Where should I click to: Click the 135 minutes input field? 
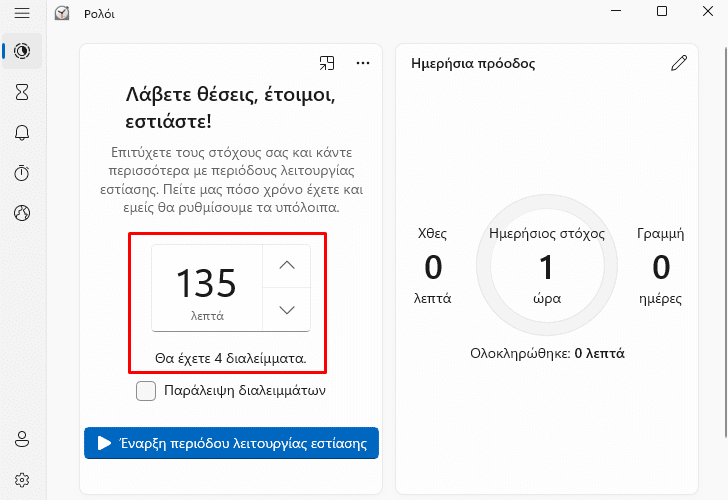(x=207, y=288)
